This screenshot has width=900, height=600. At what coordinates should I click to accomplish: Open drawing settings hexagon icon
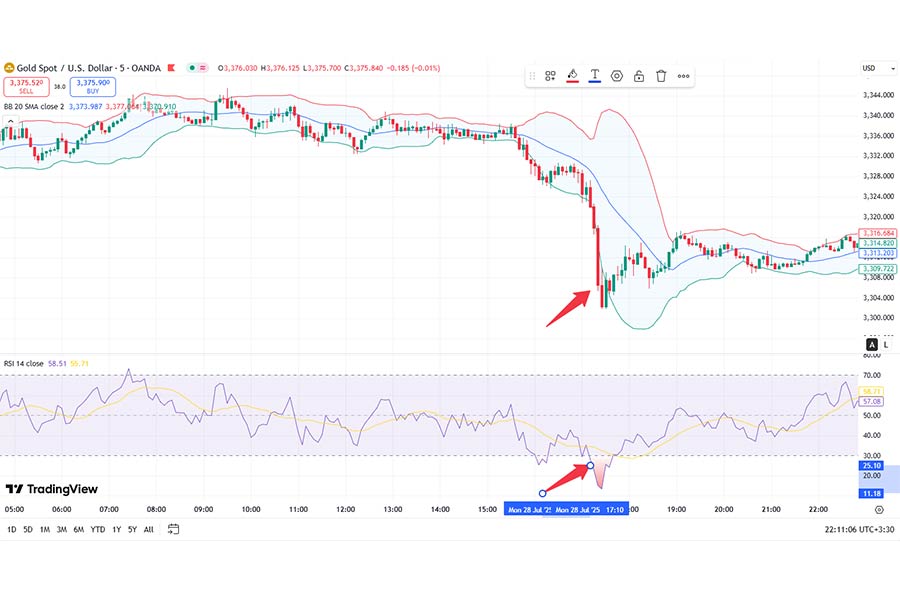[616, 76]
